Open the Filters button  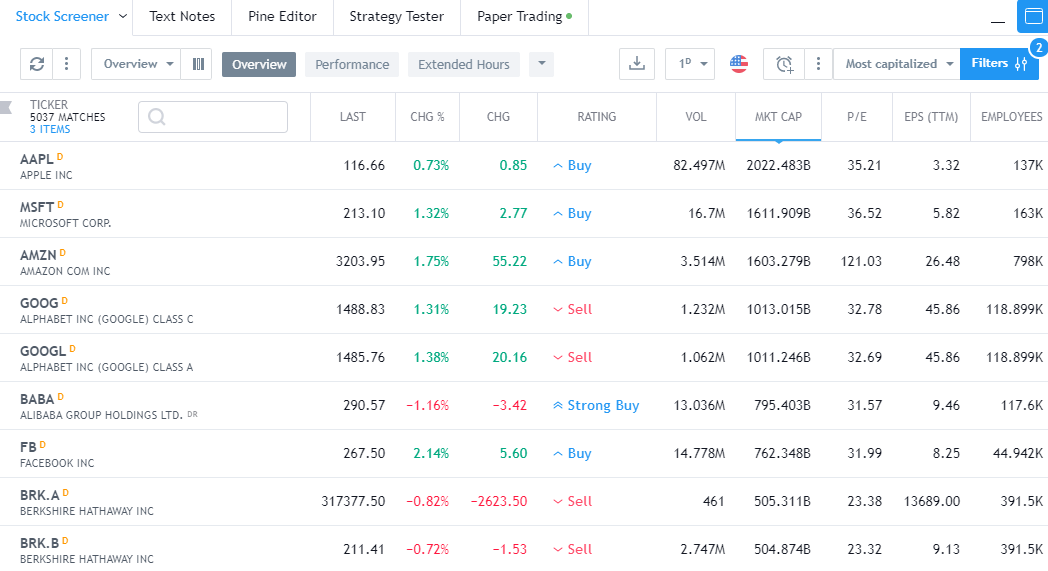point(998,64)
